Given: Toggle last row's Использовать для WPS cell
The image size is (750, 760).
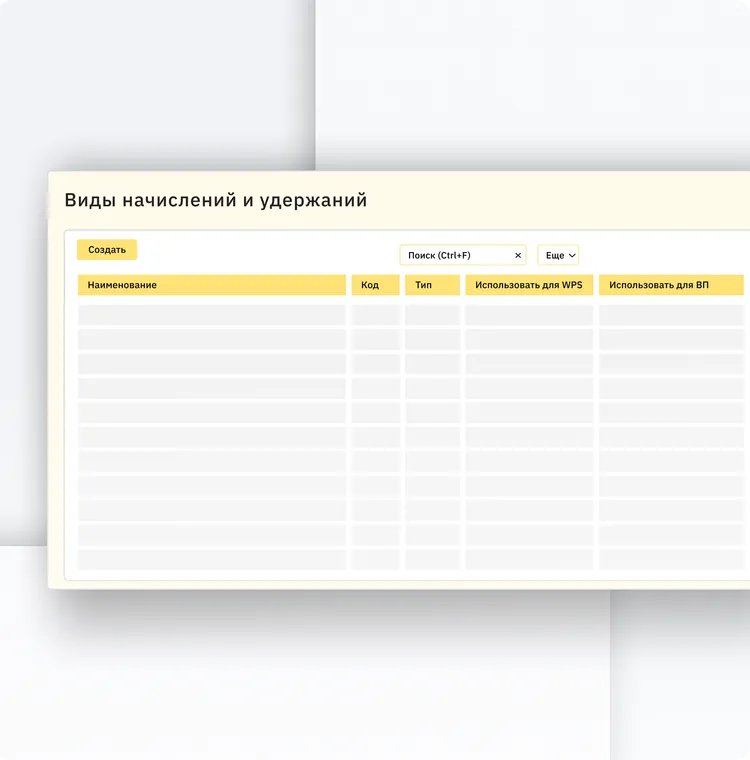Looking at the screenshot, I should pyautogui.click(x=529, y=559).
